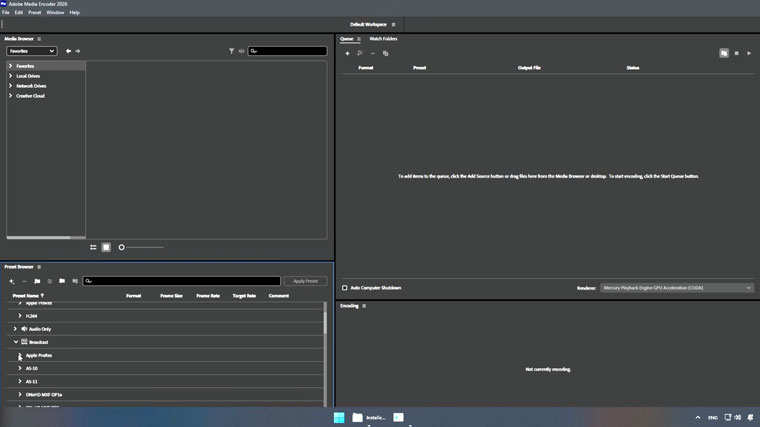Screen dimensions: 760x427
Task: Switch to the Watch Folders tab
Action: pyautogui.click(x=383, y=39)
